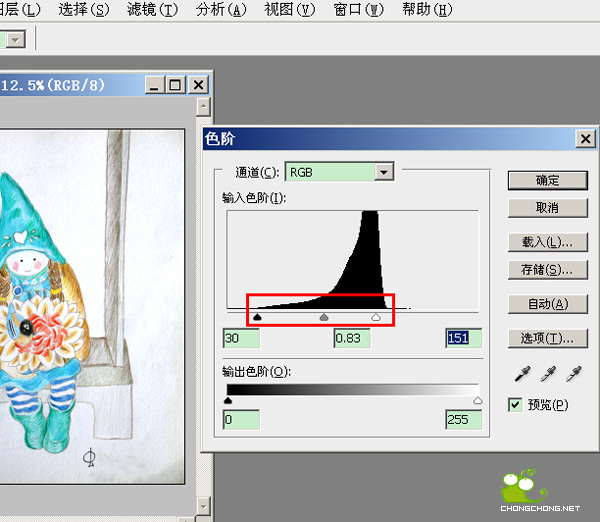Maximize the image document window
This screenshot has width=600, height=522.
click(176, 85)
